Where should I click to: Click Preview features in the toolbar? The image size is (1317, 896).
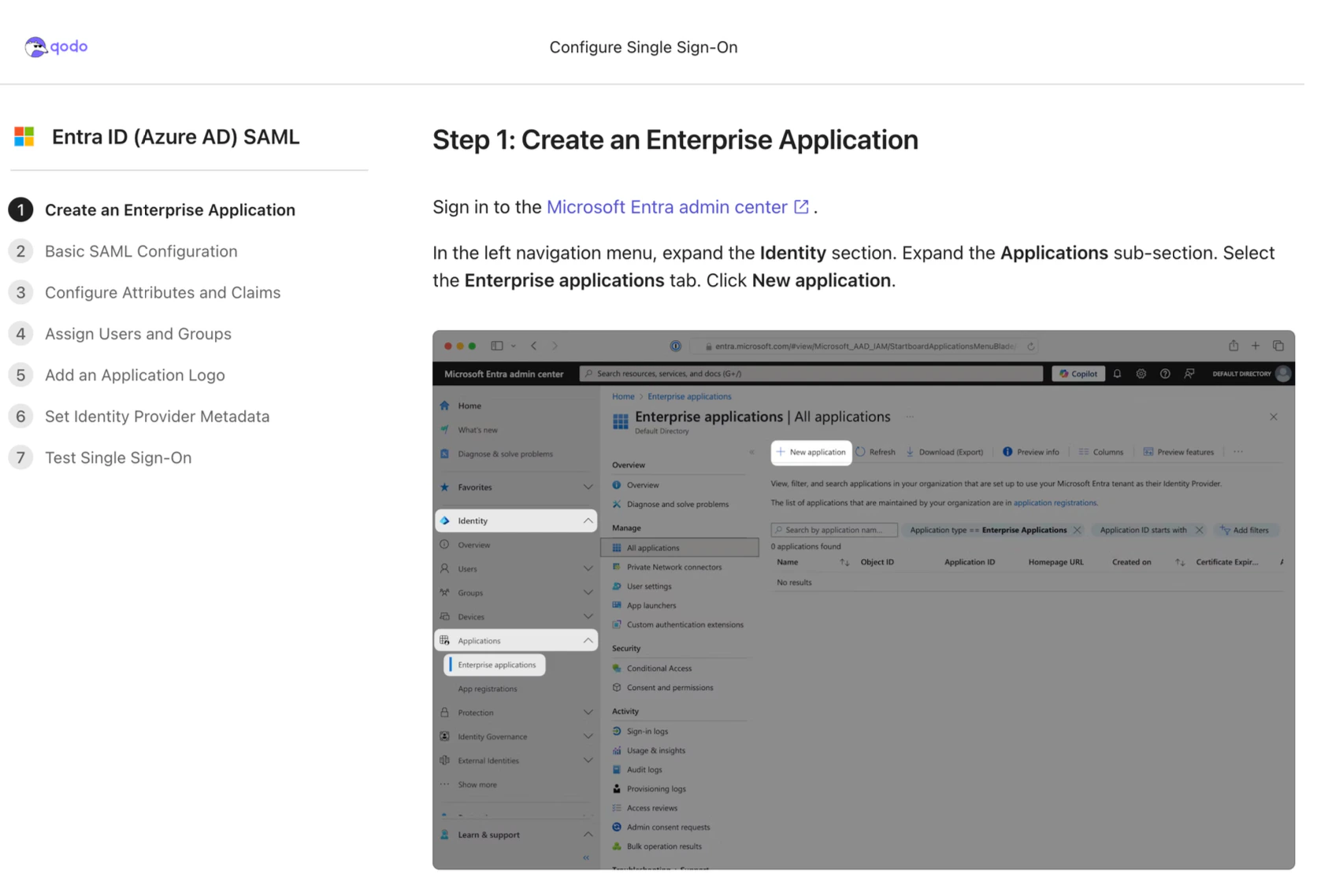click(x=1178, y=452)
